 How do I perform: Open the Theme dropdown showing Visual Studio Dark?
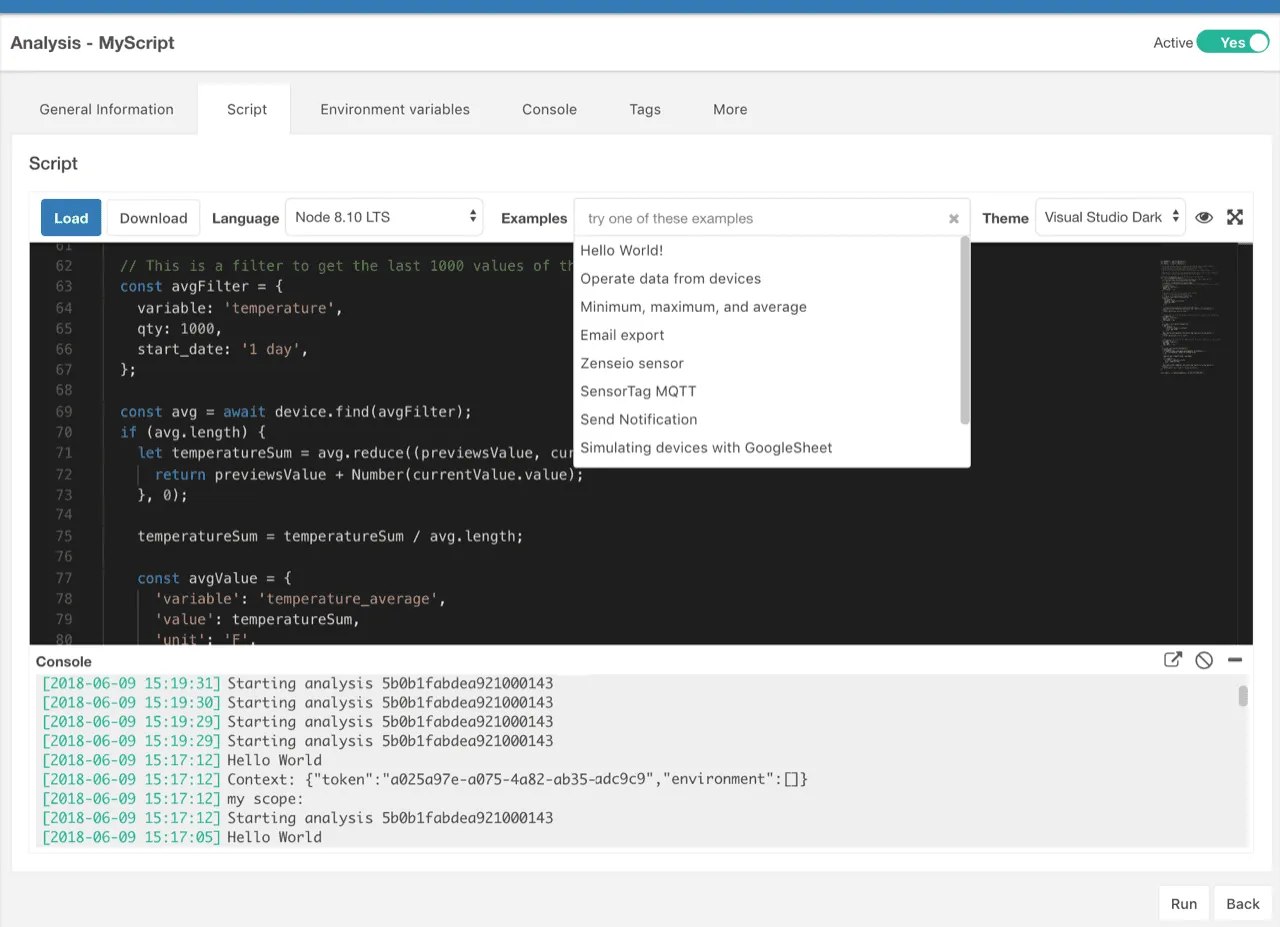[x=1110, y=217]
